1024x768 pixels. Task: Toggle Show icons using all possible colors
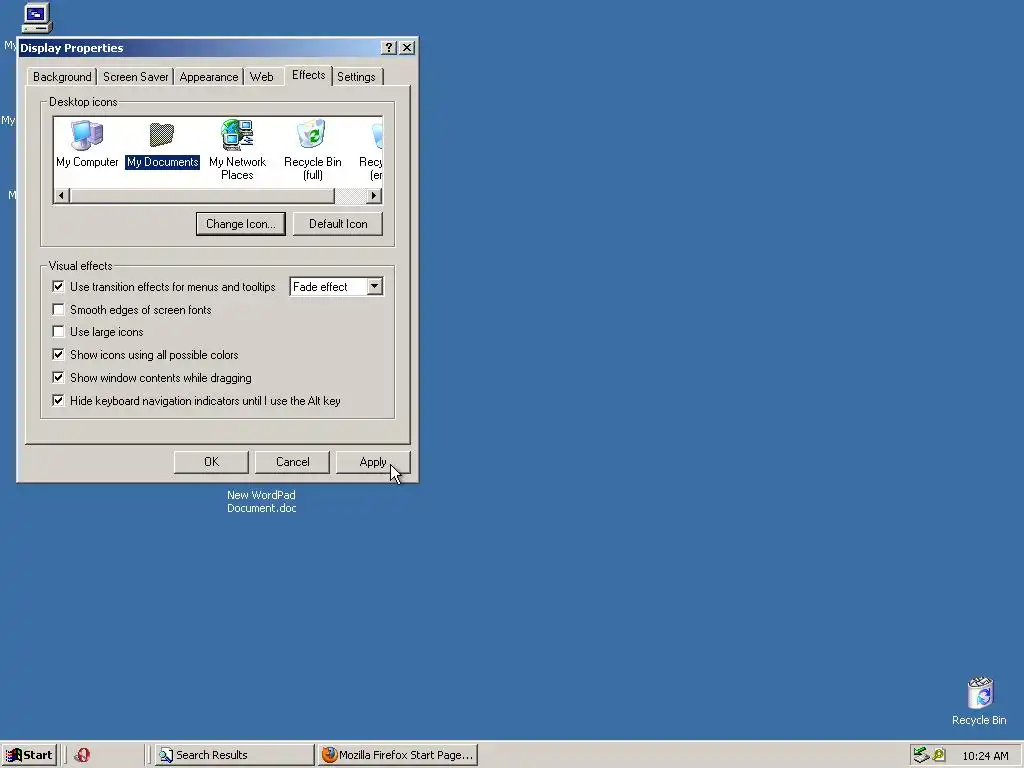point(58,355)
